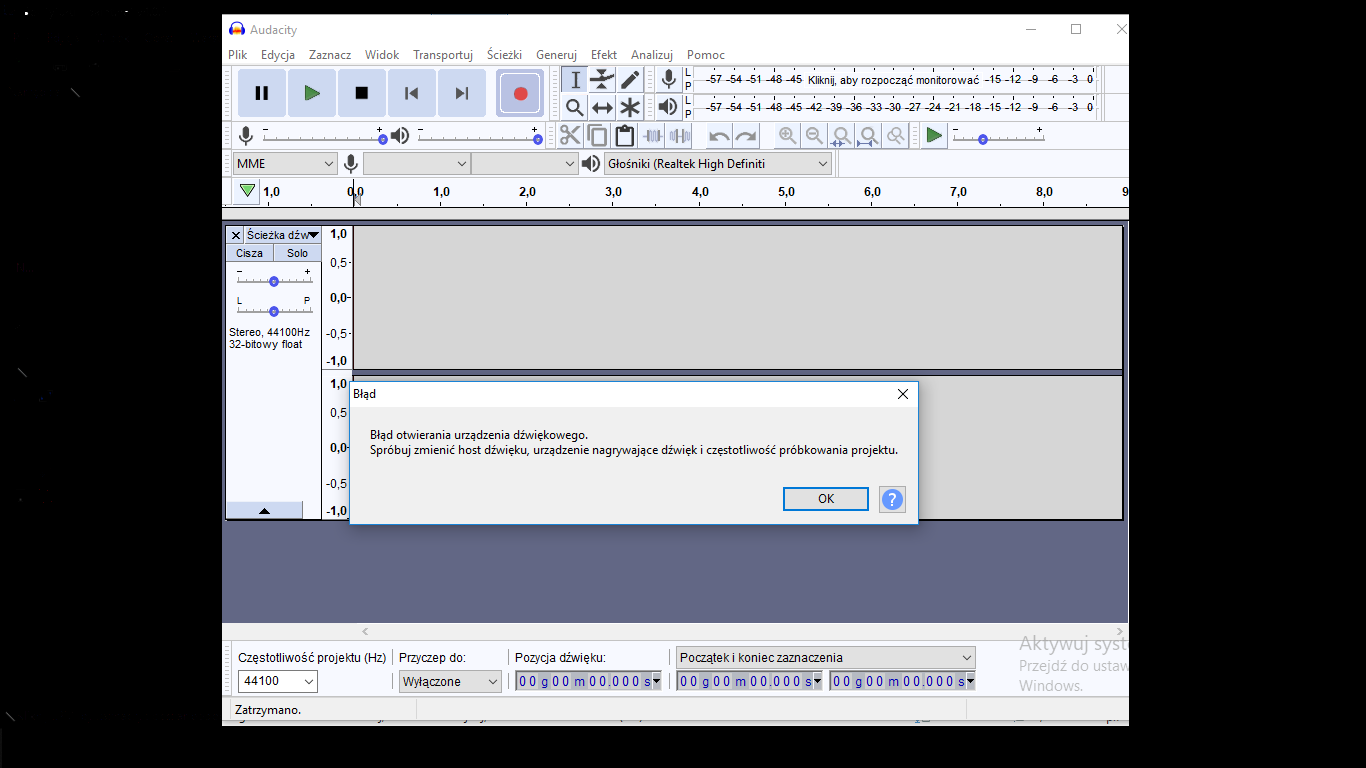Open the MME audio host dropdown
This screenshot has height=768, width=1366.
coord(285,164)
